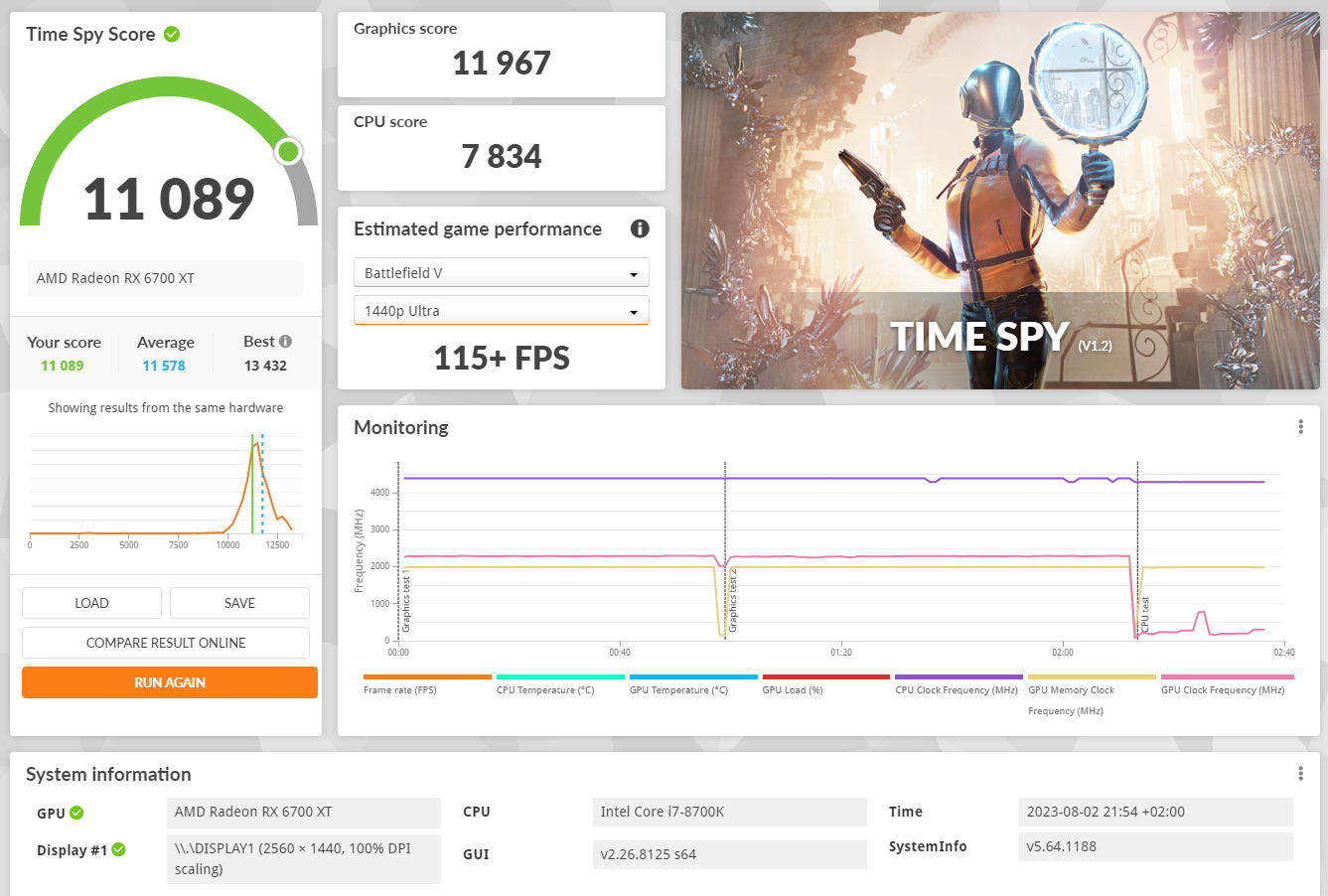Image resolution: width=1328 pixels, height=896 pixels.
Task: Toggle the GPU Temperature legend series
Action: point(693,683)
